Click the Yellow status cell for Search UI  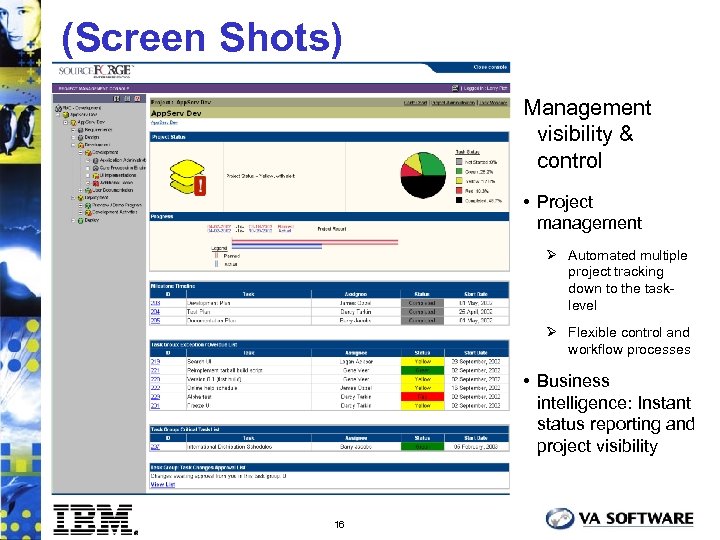click(422, 361)
